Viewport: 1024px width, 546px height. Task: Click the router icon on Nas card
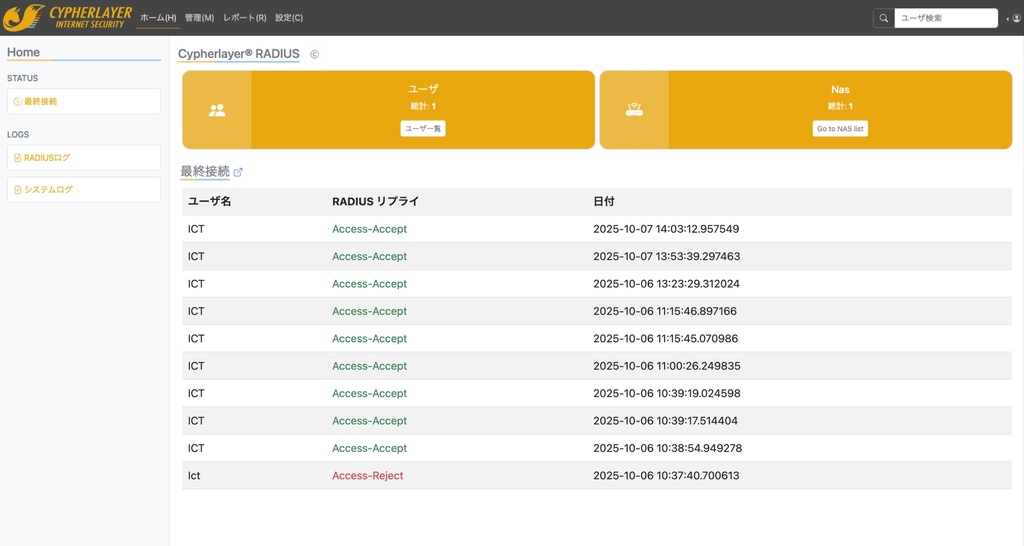(x=634, y=110)
